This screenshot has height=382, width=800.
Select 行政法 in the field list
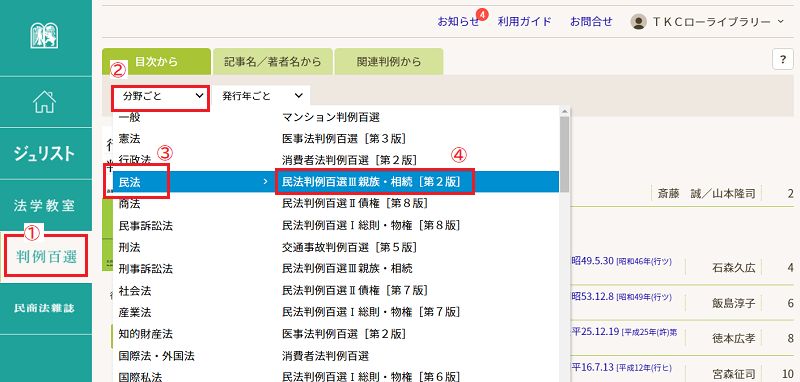pos(135,160)
